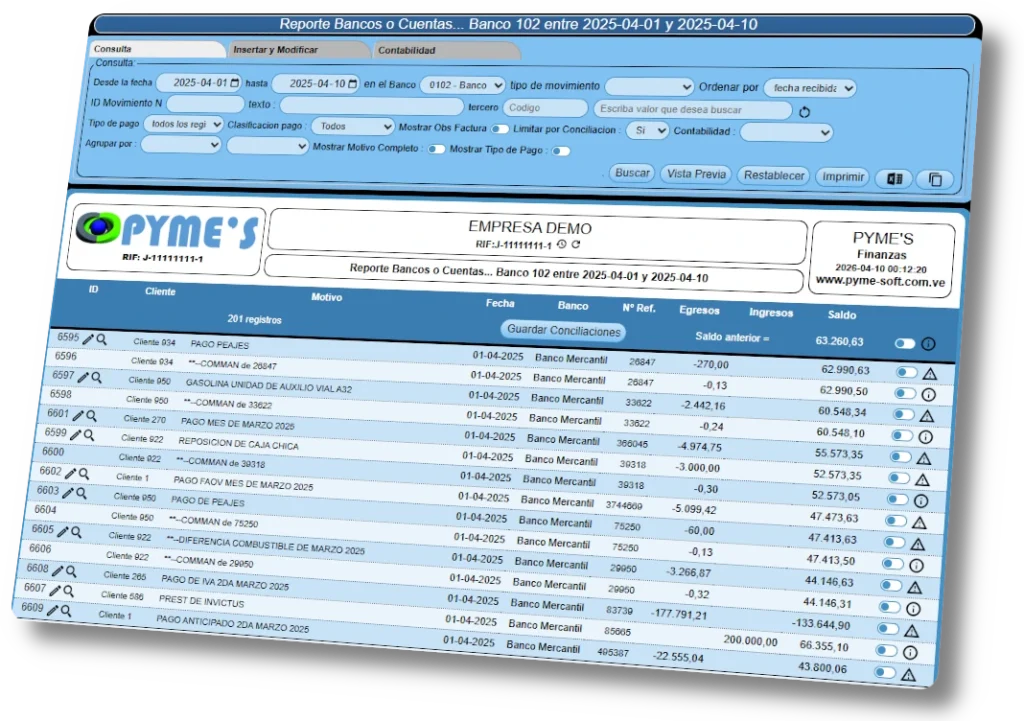1024x721 pixels.
Task: Open the 'Clasificacion pago' dropdown
Action: tap(351, 126)
